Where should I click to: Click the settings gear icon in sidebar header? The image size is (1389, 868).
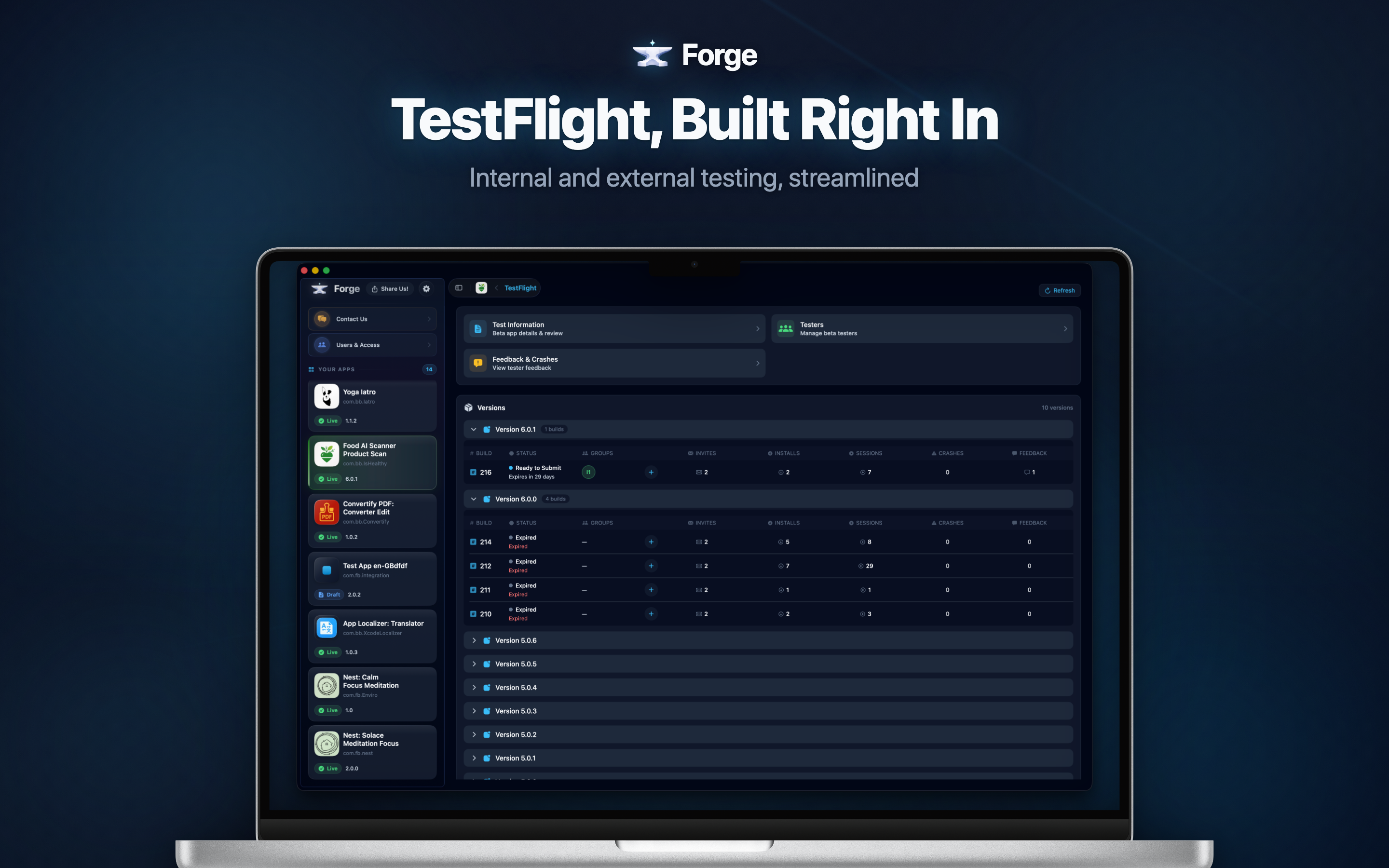(426, 289)
